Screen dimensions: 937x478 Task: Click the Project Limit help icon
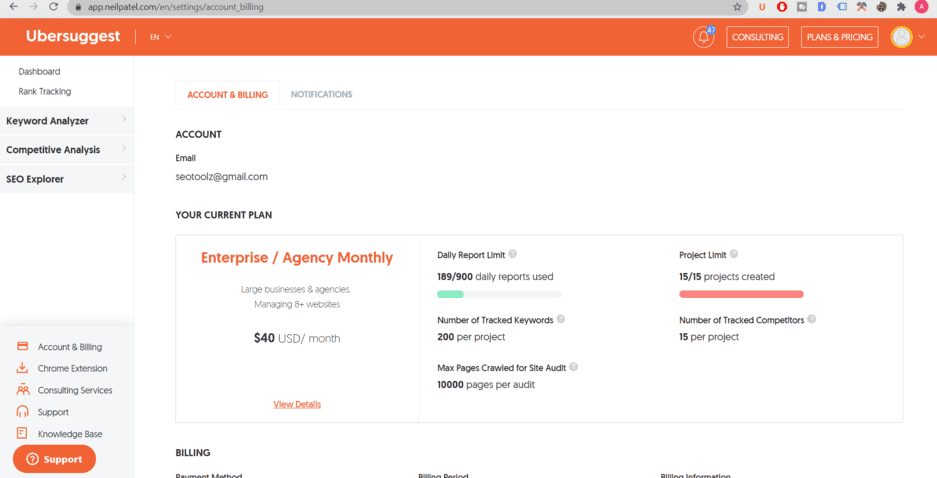point(734,254)
